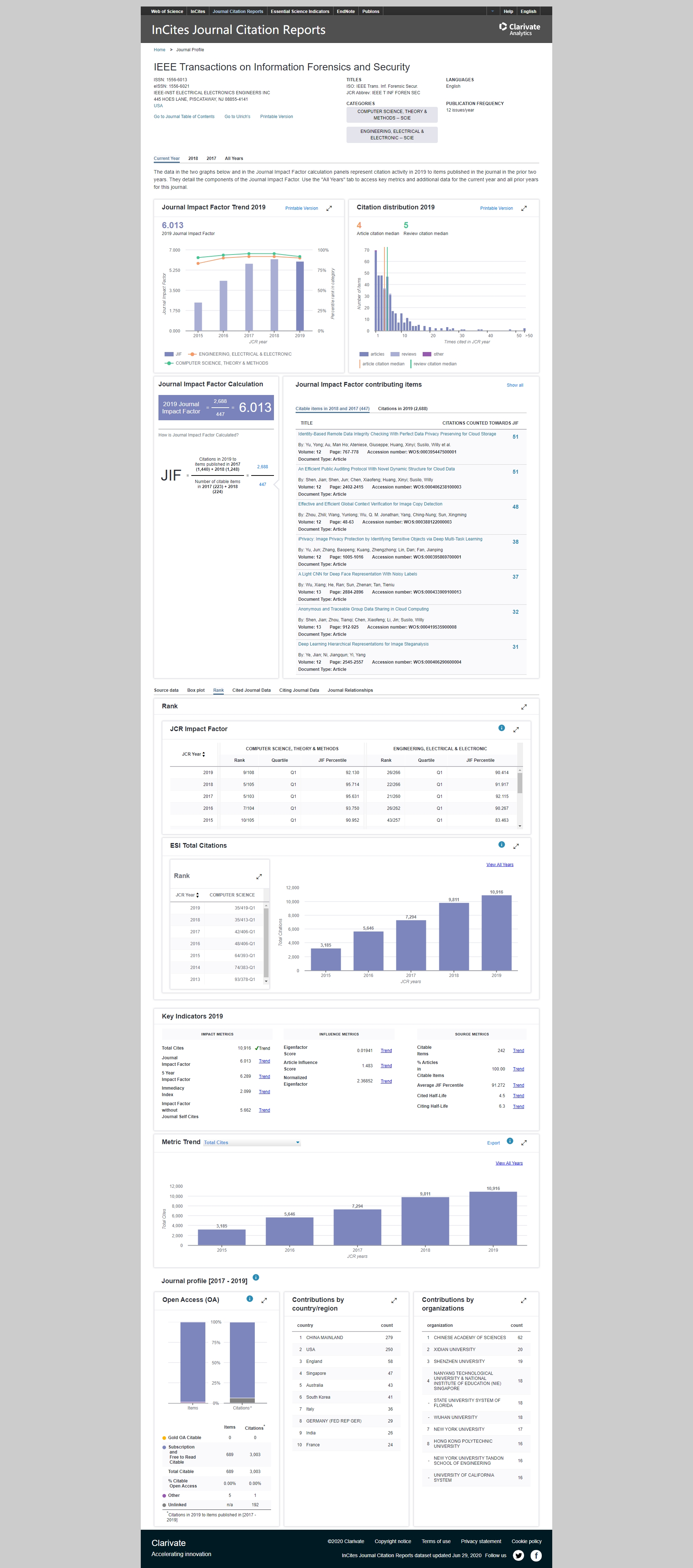The height and width of the screenshot is (1568, 693).
Task: Open Trend link for Eigenfactor Score
Action: tap(386, 1051)
